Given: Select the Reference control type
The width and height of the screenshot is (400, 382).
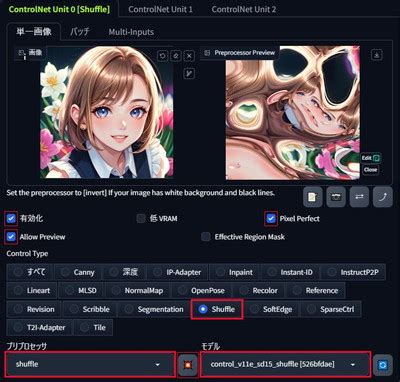Looking at the screenshot, I should 315,290.
